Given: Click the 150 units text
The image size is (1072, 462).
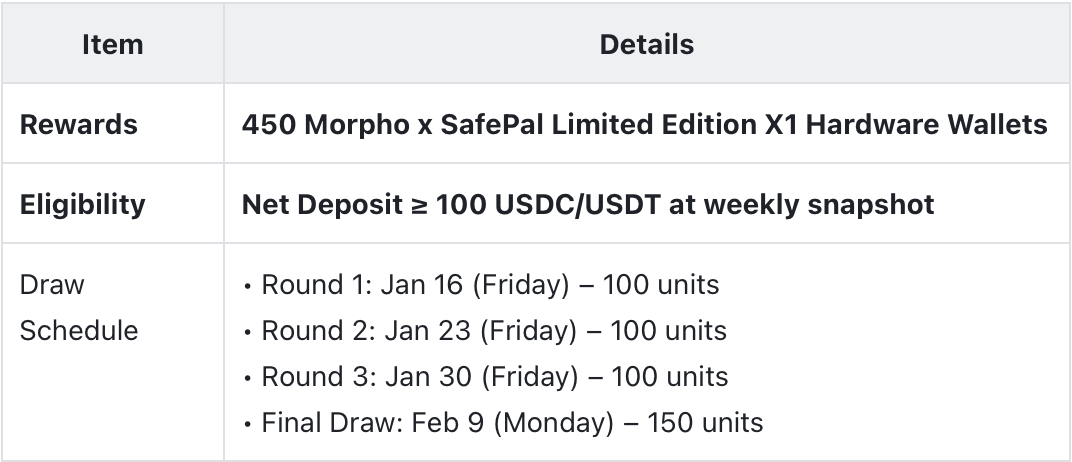Looking at the screenshot, I should click(x=705, y=423).
